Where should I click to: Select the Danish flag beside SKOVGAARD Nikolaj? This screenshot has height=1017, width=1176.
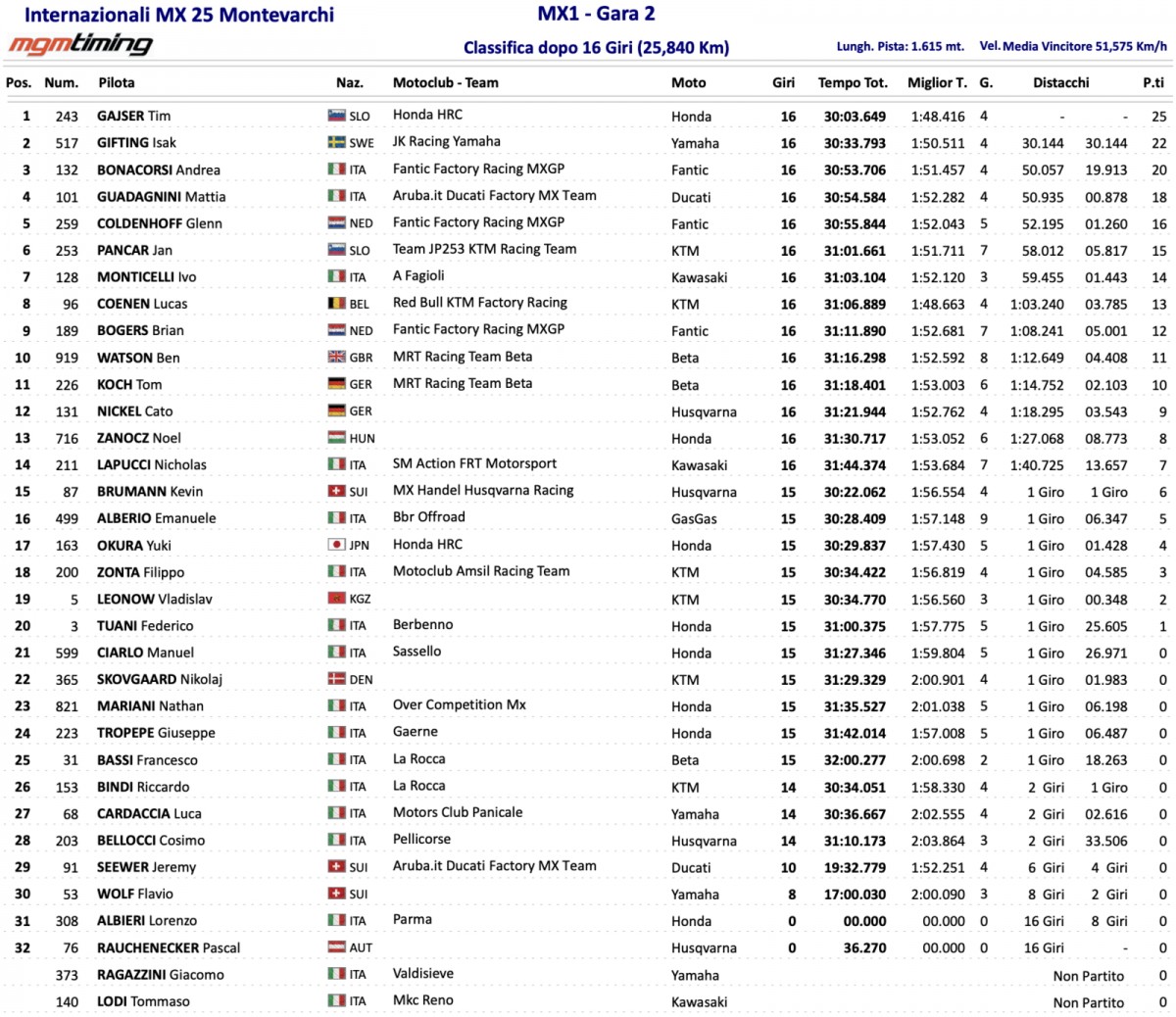[x=336, y=679]
